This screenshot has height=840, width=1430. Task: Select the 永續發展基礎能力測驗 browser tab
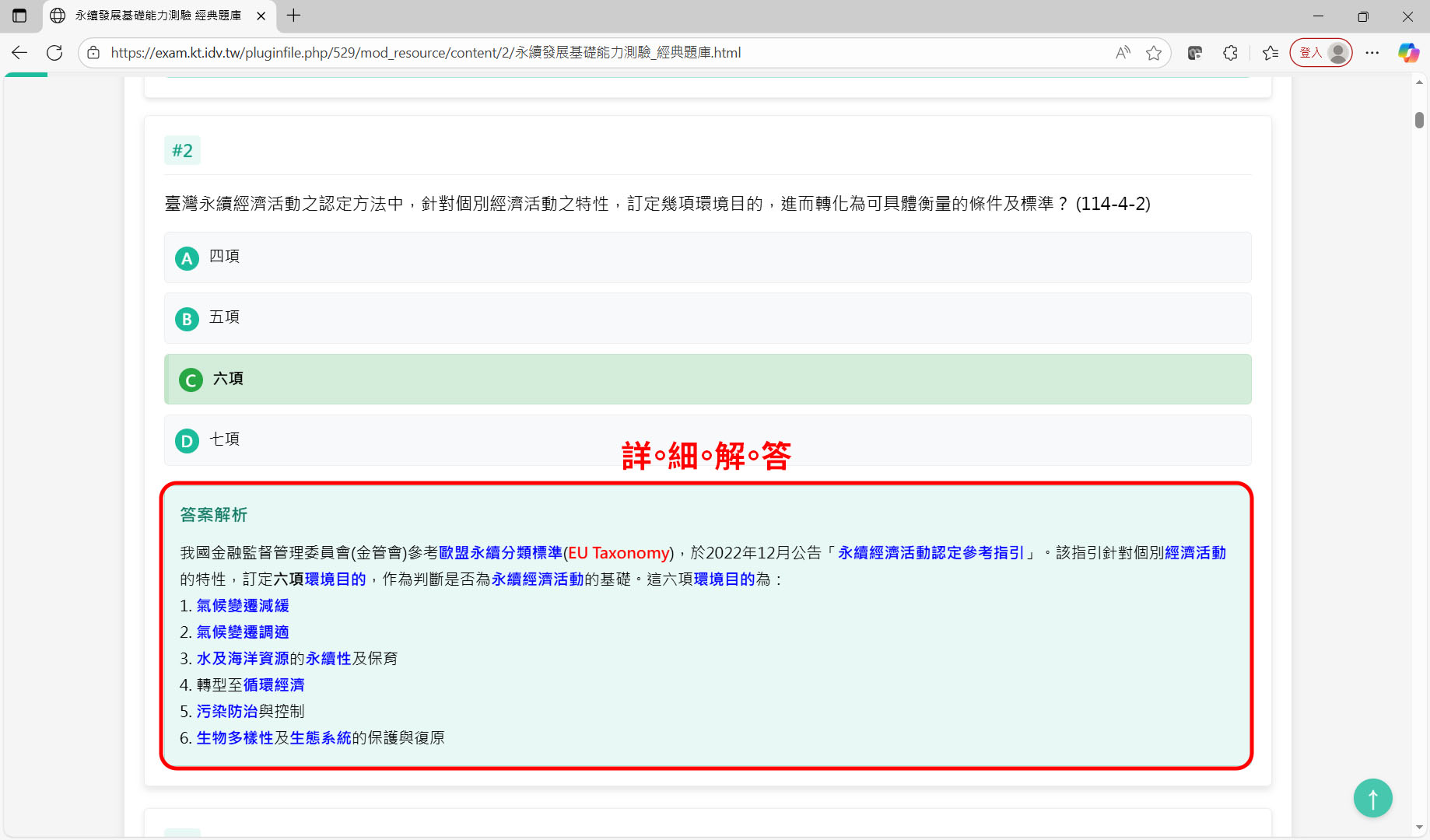point(156,16)
